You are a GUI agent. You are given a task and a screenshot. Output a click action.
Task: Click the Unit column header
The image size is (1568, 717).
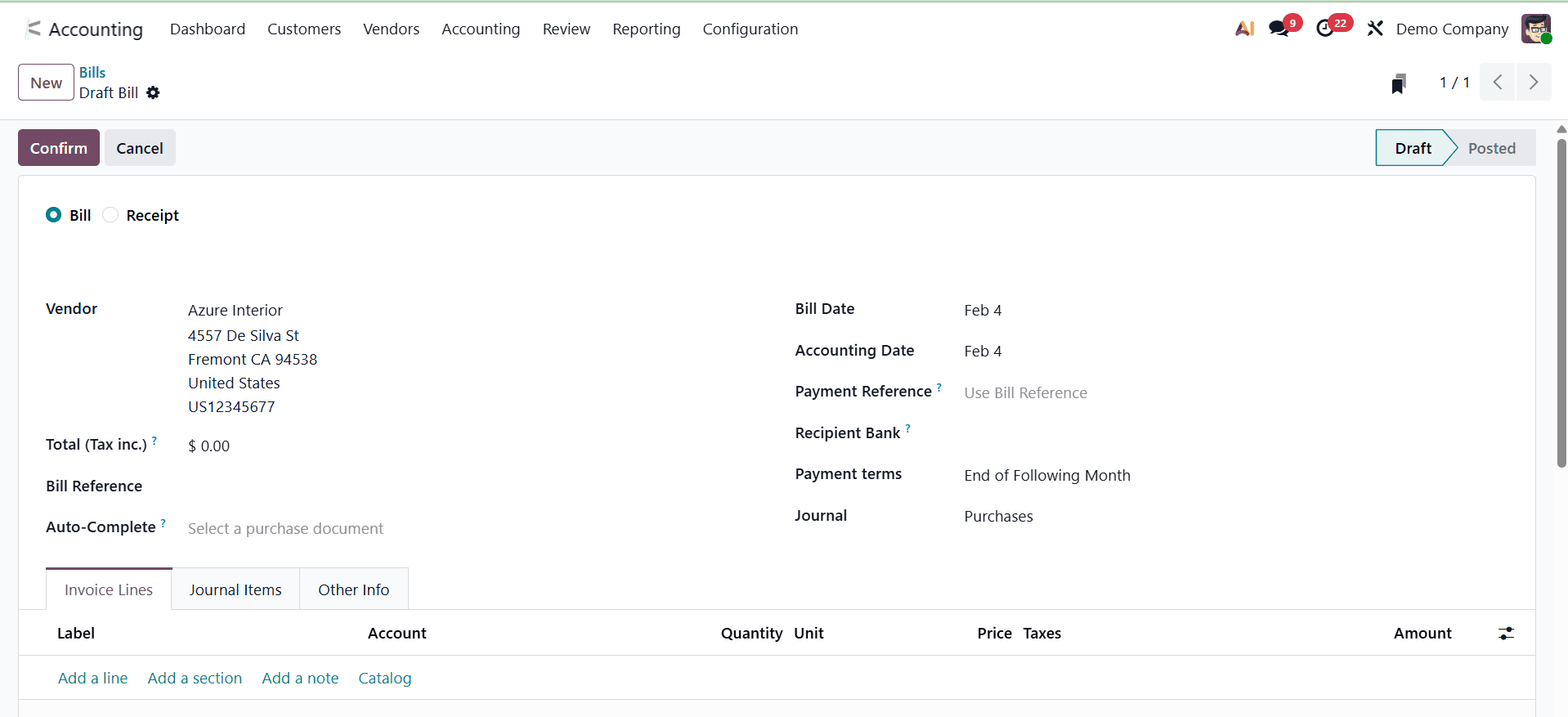pos(809,634)
